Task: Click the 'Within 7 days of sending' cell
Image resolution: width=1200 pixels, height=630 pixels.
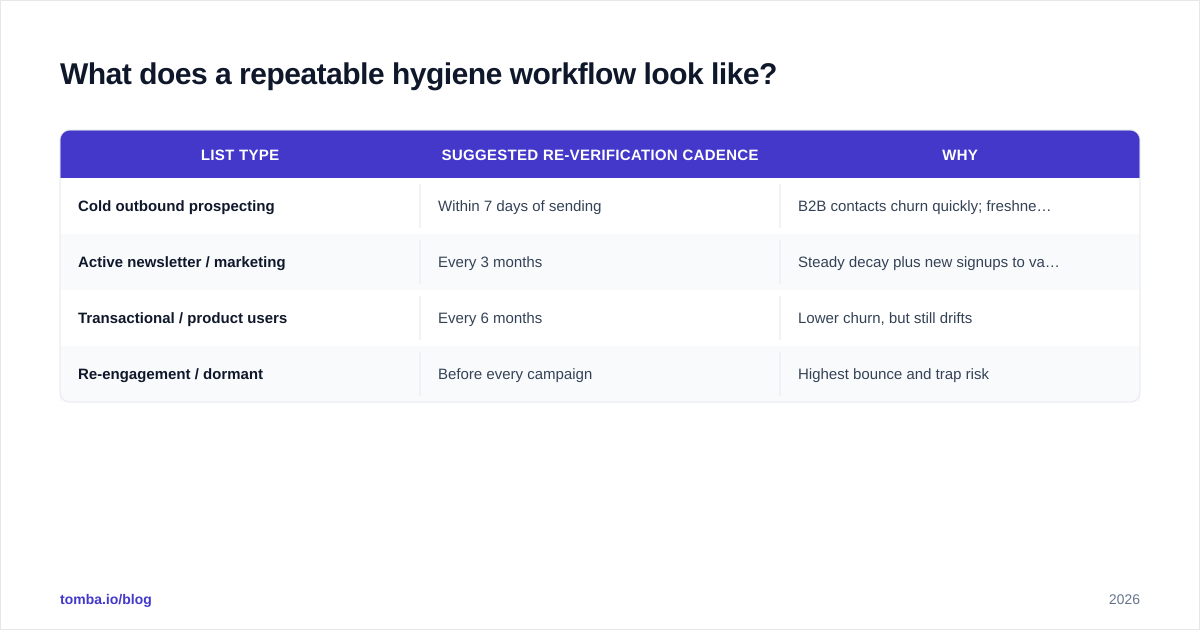Action: 600,206
